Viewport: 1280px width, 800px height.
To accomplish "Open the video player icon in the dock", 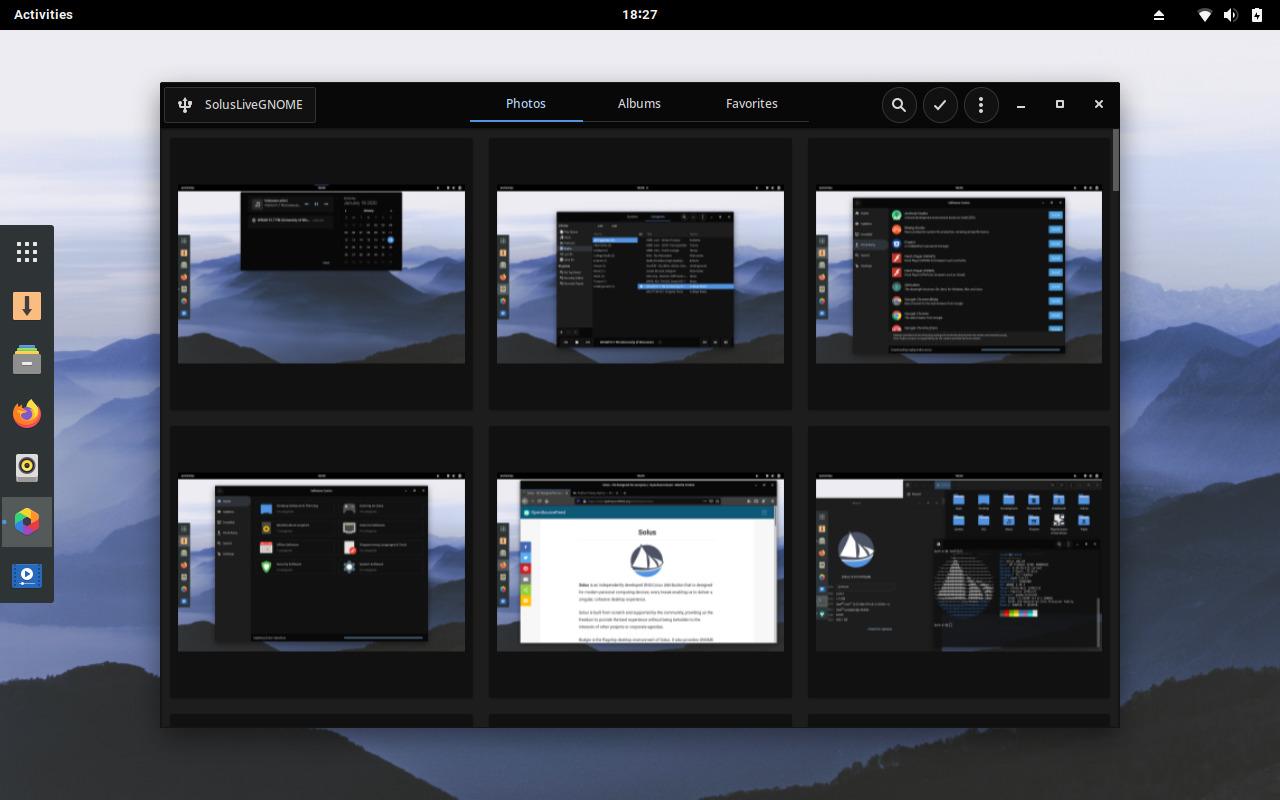I will coord(27,576).
